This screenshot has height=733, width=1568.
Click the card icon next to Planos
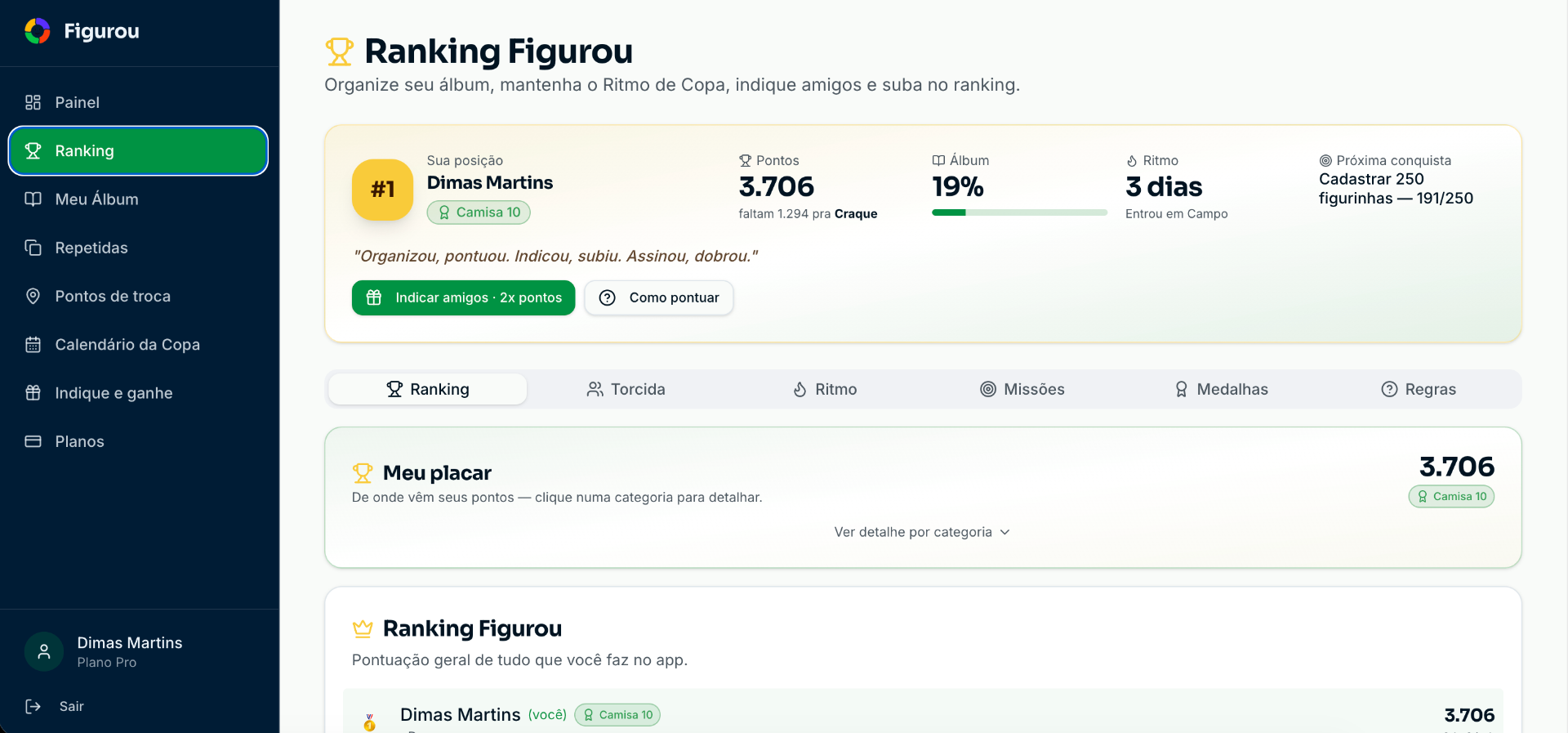[33, 441]
